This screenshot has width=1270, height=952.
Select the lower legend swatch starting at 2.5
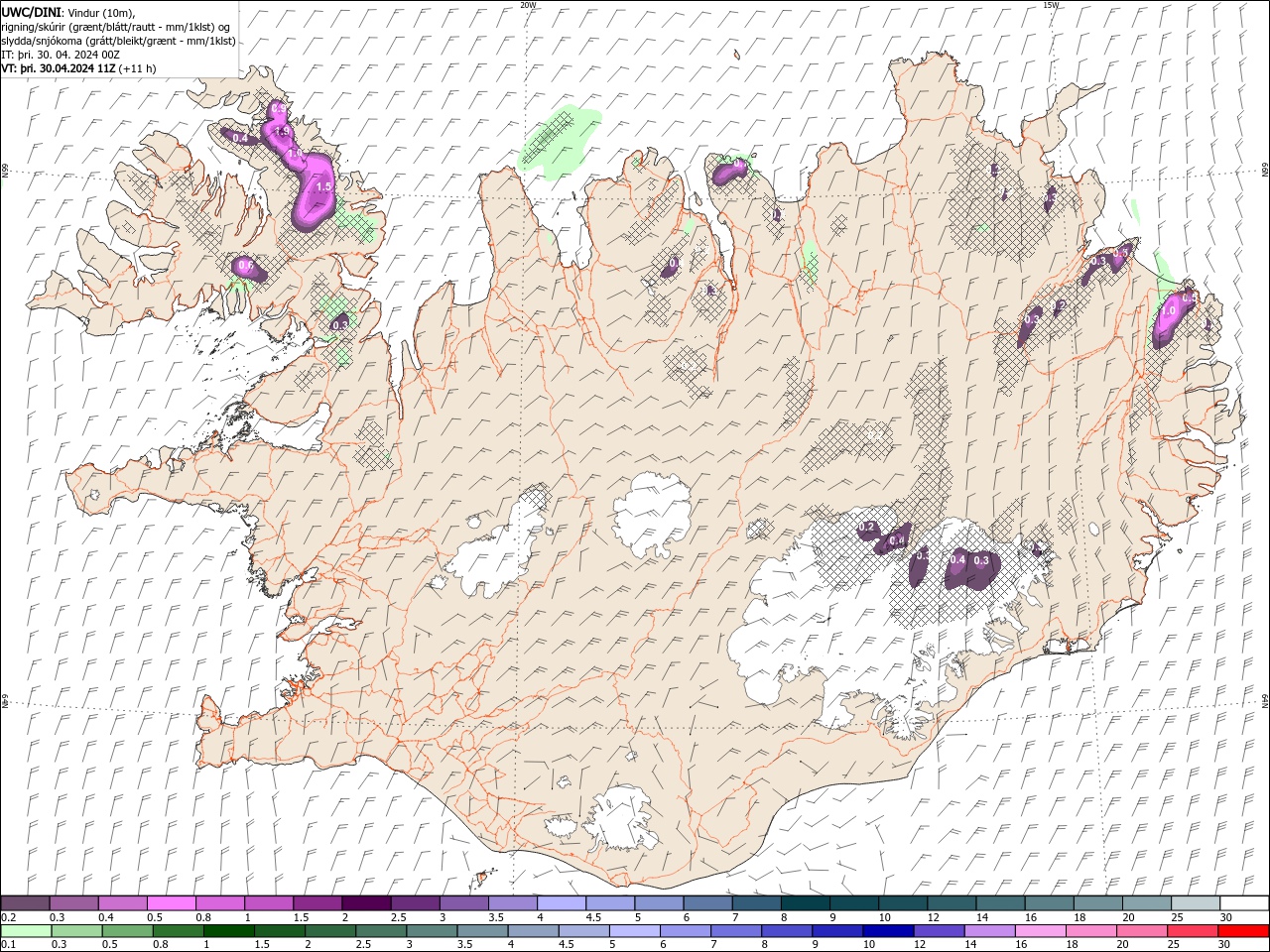point(380,931)
